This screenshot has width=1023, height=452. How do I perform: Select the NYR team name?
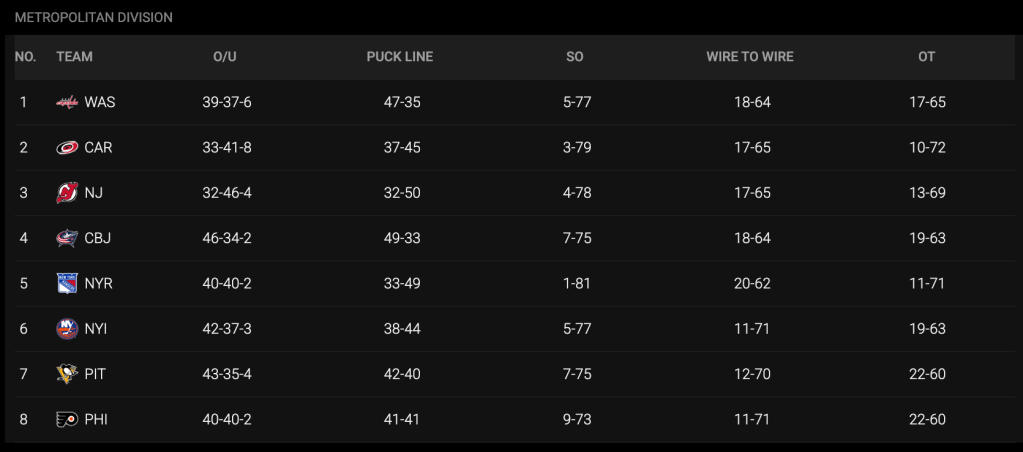coord(99,284)
